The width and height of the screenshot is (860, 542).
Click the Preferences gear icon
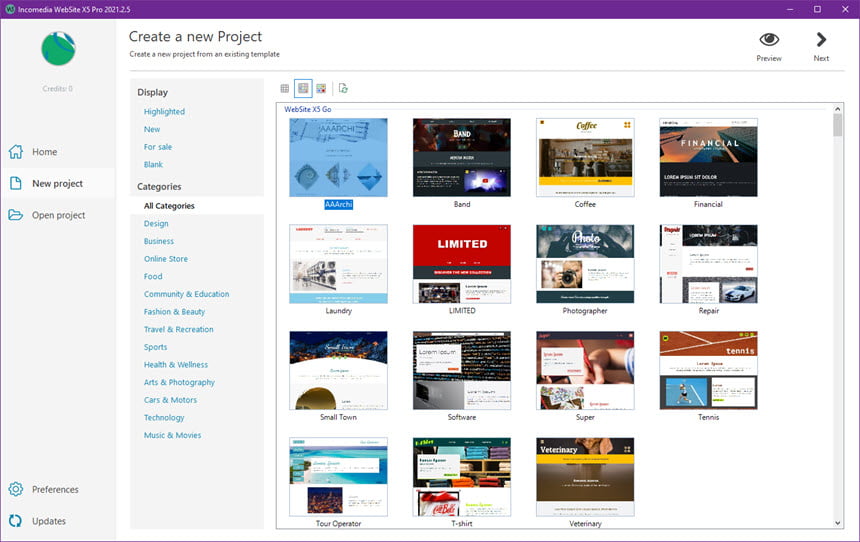(x=16, y=489)
